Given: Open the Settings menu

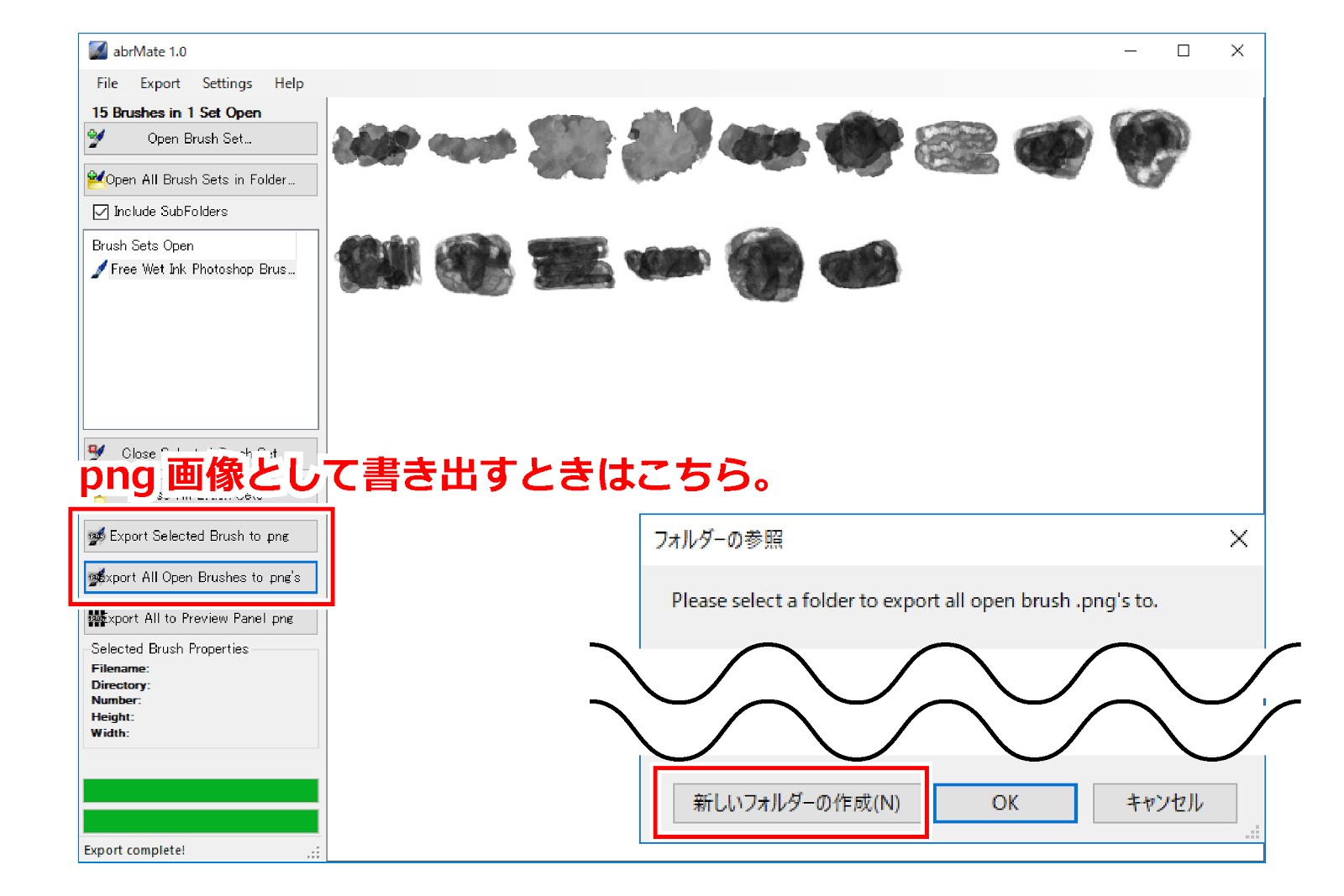Looking at the screenshot, I should click(227, 83).
